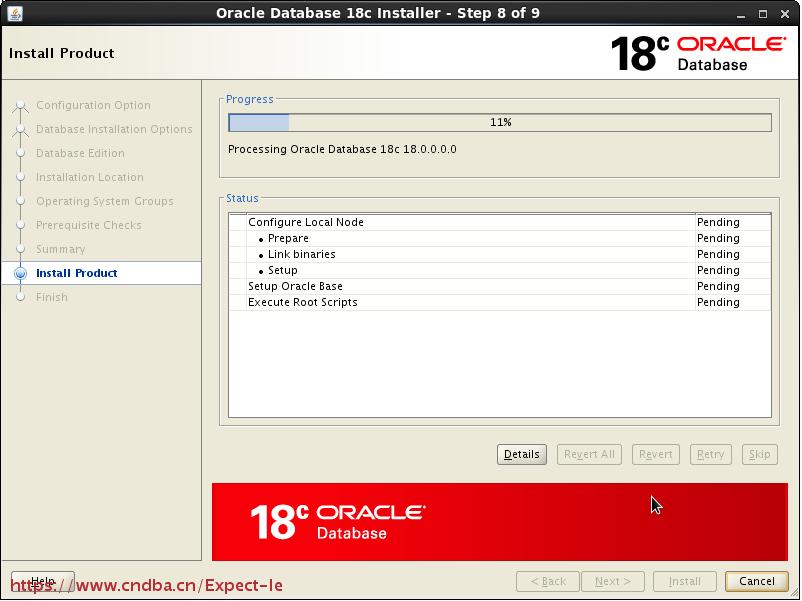Image resolution: width=802 pixels, height=601 pixels.
Task: Click the Oracle 18c red banner
Action: [x=500, y=522]
